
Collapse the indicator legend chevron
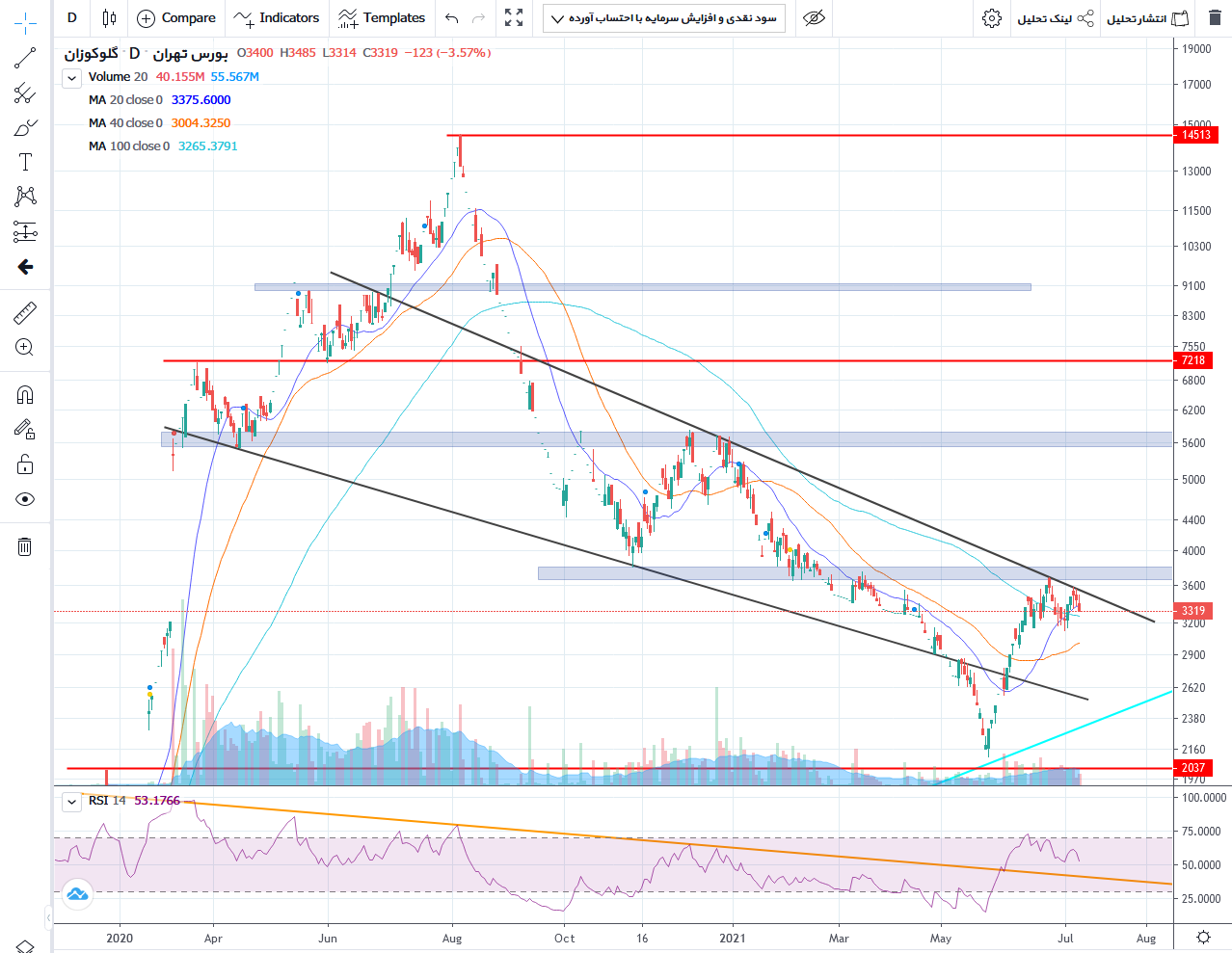point(71,77)
